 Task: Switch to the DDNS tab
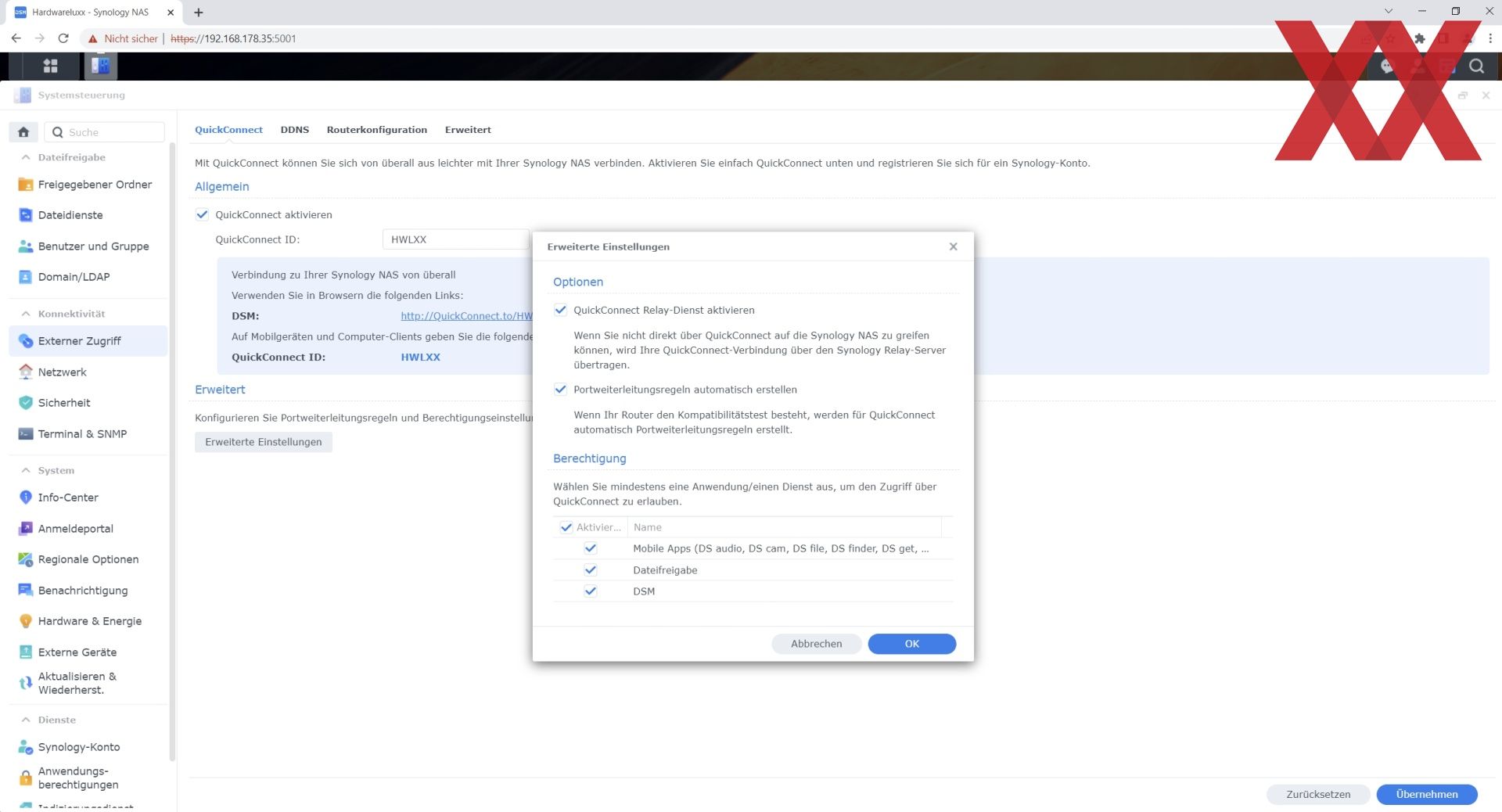click(295, 130)
